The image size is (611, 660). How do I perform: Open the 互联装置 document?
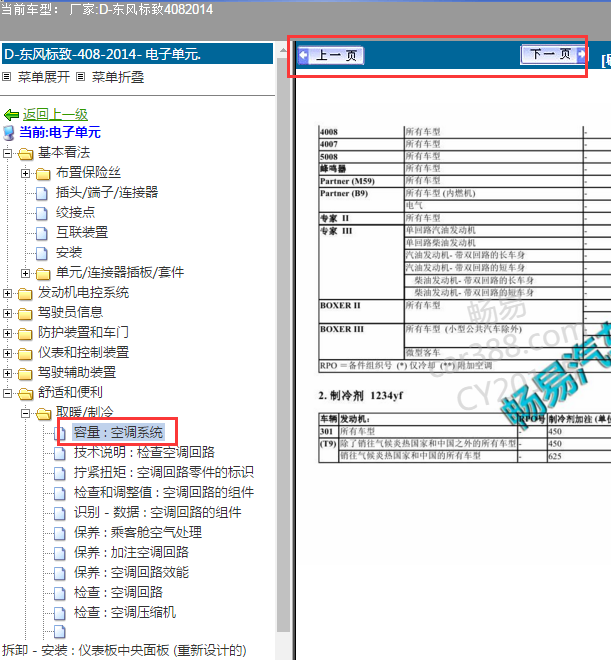pos(82,232)
